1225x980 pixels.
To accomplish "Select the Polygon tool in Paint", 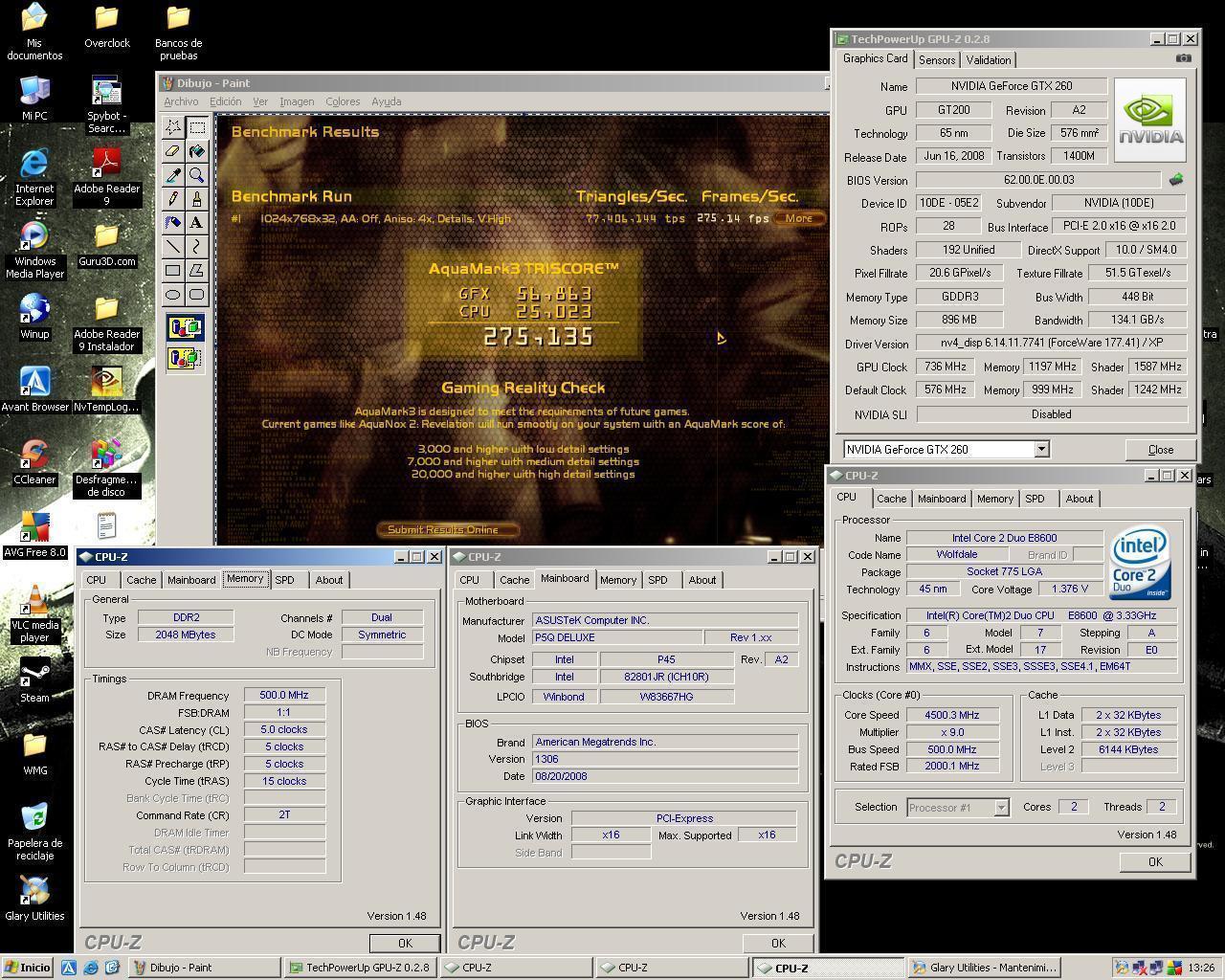I will (x=197, y=271).
